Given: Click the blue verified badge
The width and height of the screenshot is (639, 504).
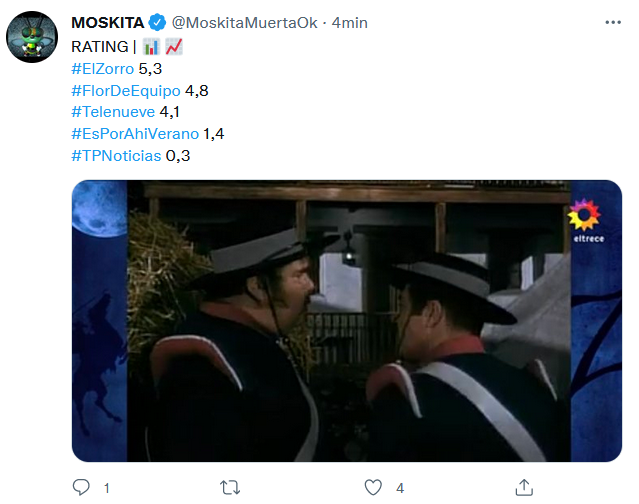Looking at the screenshot, I should (157, 22).
